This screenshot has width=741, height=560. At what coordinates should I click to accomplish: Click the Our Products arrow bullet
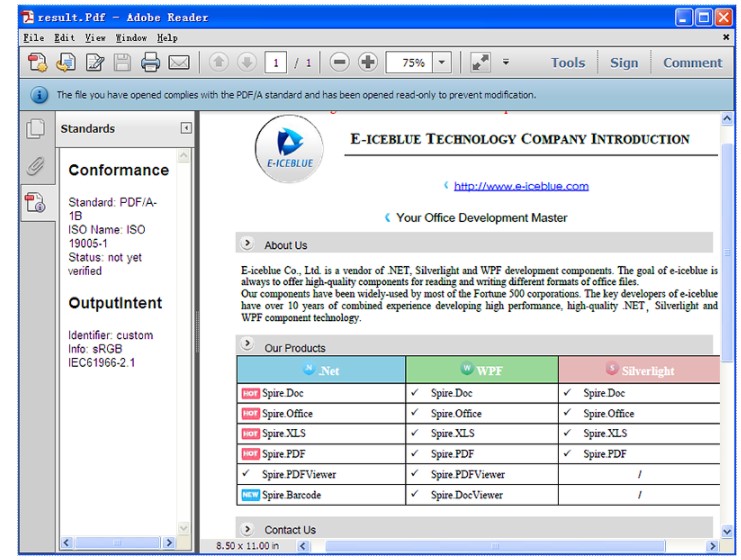pos(247,344)
